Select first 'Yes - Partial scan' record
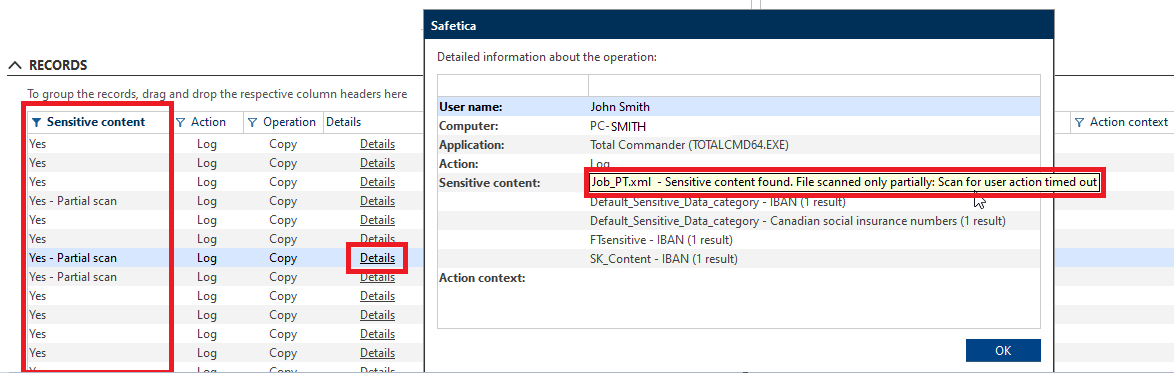 tap(73, 201)
